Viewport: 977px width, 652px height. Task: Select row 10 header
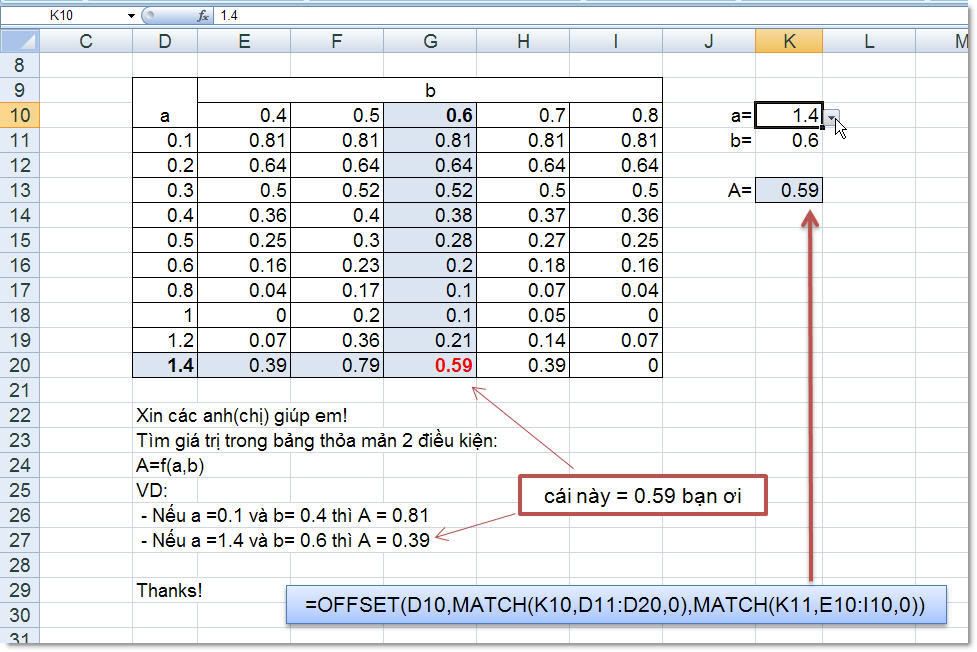(20, 115)
